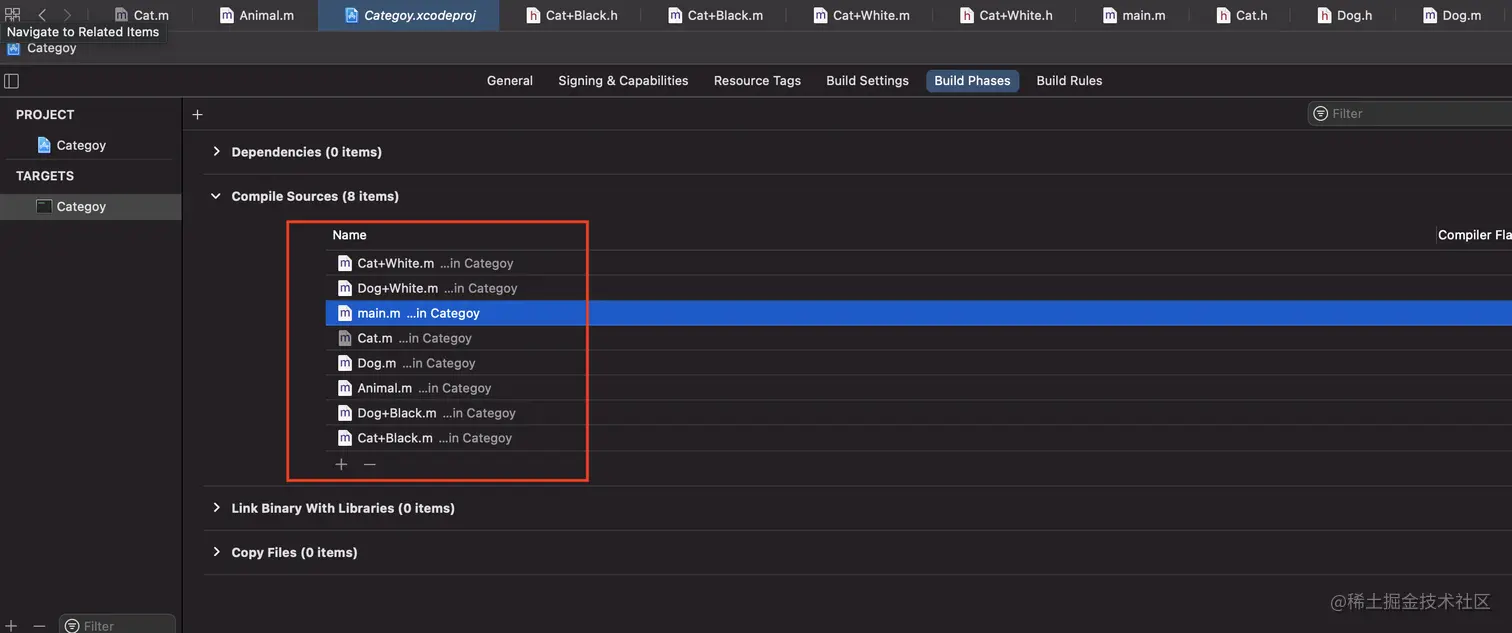Click the Categoy target icon in sidebar
The width and height of the screenshot is (1512, 633).
44,206
